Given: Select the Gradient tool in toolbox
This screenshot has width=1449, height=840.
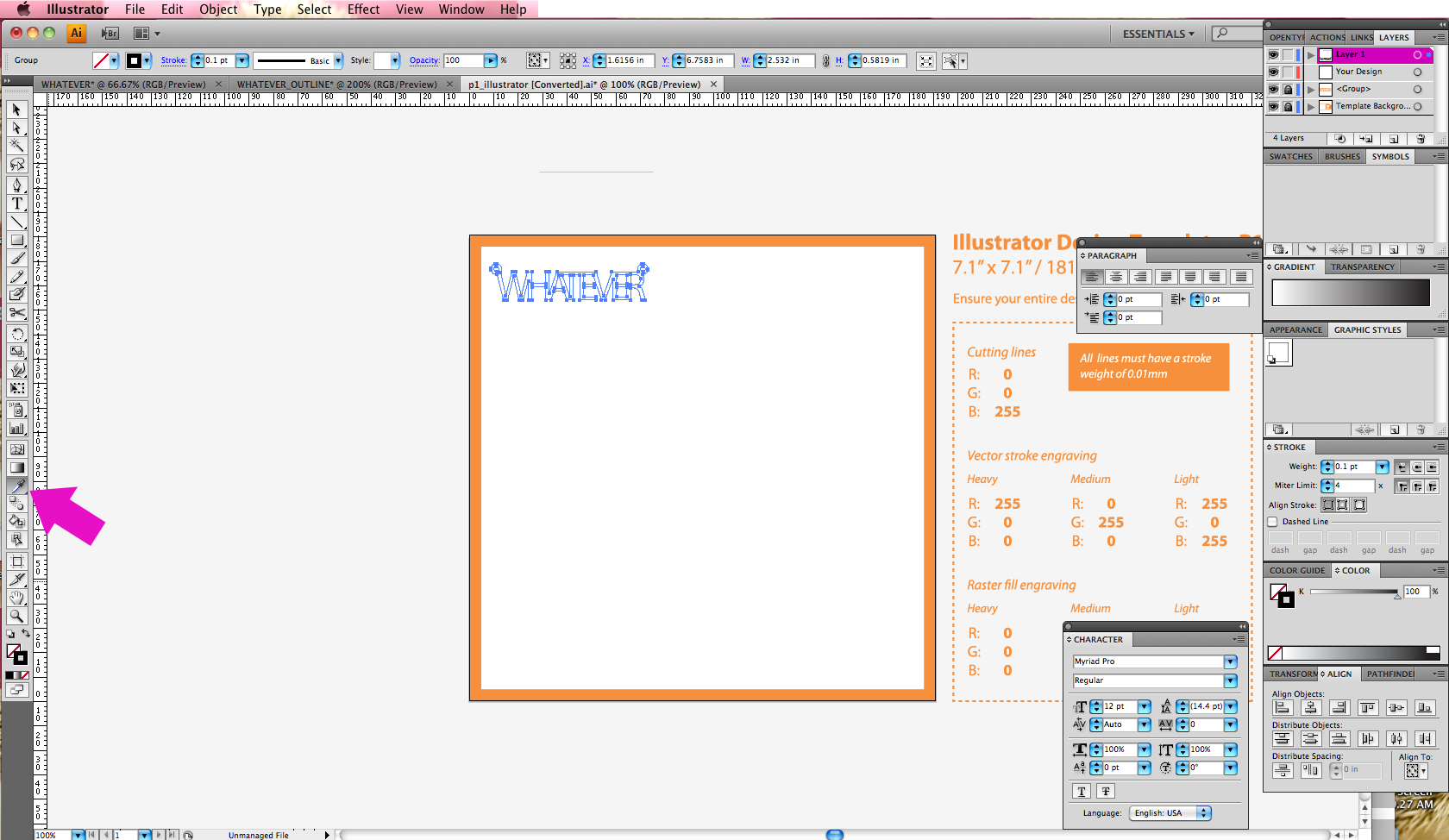Looking at the screenshot, I should tap(16, 467).
